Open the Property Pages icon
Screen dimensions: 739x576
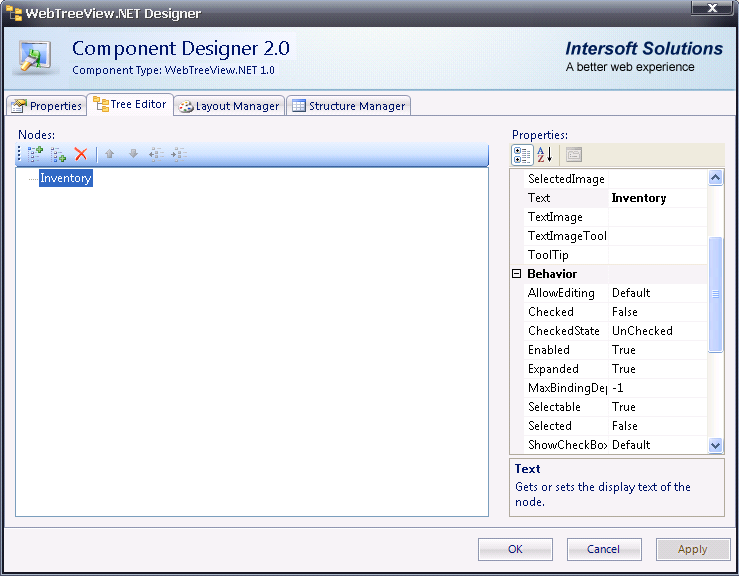click(574, 155)
